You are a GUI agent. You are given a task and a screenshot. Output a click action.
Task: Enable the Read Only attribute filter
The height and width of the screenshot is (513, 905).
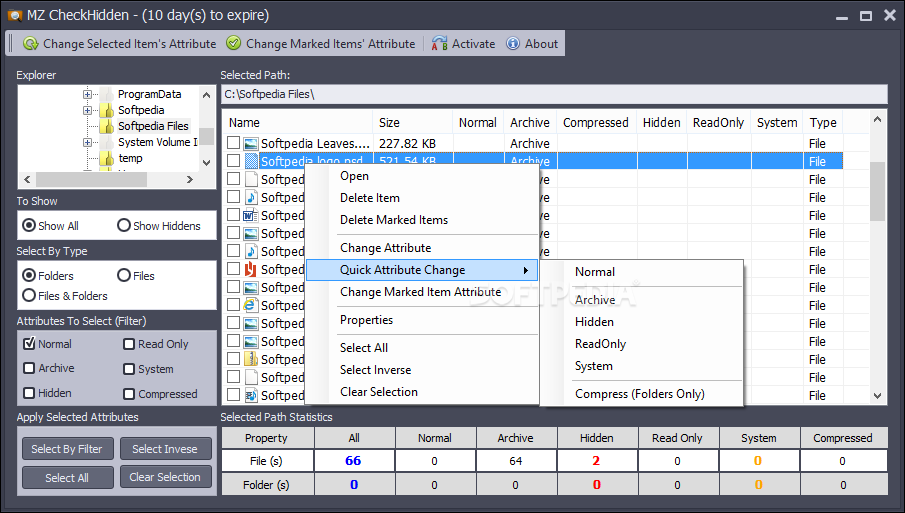pyautogui.click(x=129, y=345)
